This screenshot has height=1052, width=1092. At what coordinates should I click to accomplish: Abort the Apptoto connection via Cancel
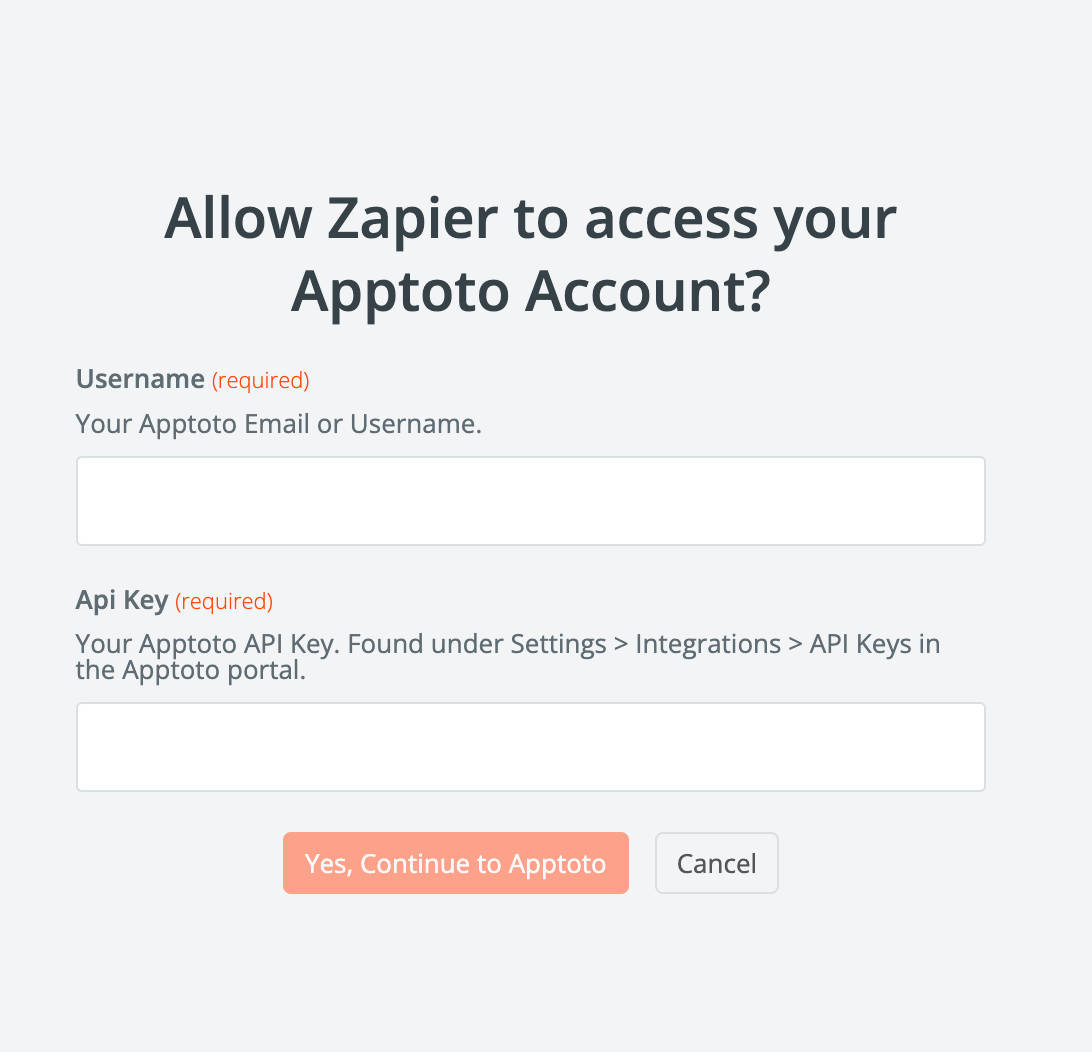tap(716, 862)
